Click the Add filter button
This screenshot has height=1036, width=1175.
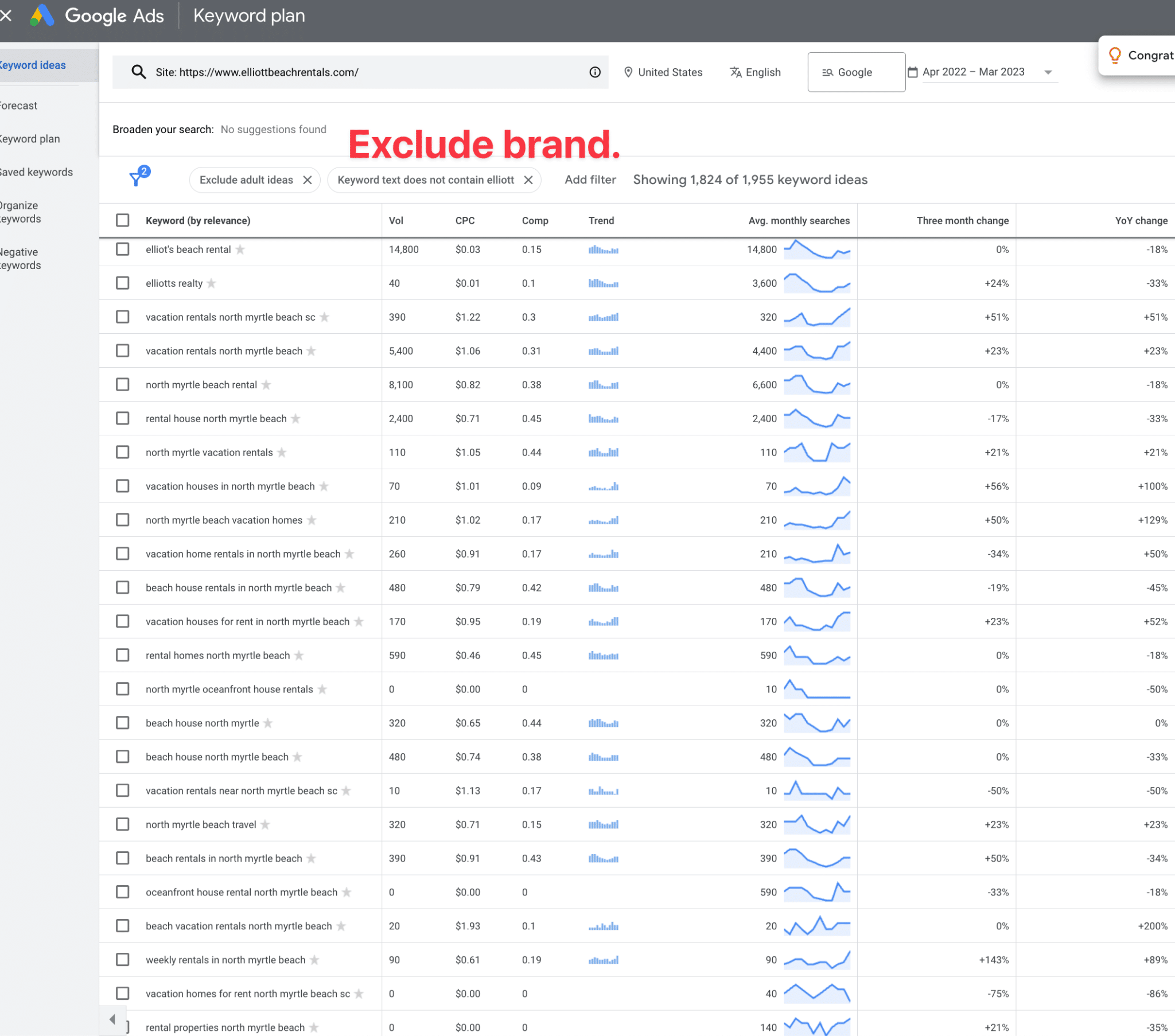pos(590,180)
